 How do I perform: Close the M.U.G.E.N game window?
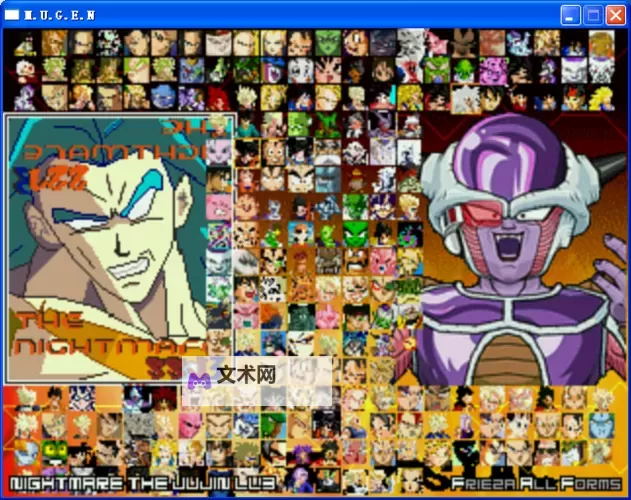[615, 14]
